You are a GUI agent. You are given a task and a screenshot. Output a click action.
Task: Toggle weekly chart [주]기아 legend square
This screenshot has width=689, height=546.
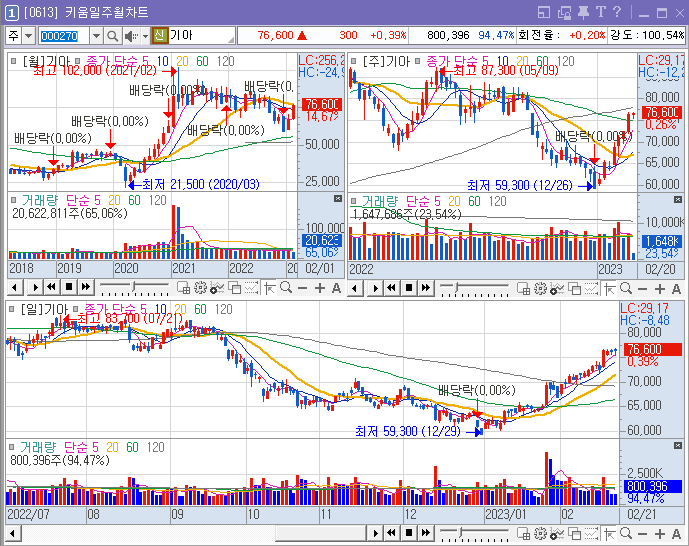click(353, 61)
